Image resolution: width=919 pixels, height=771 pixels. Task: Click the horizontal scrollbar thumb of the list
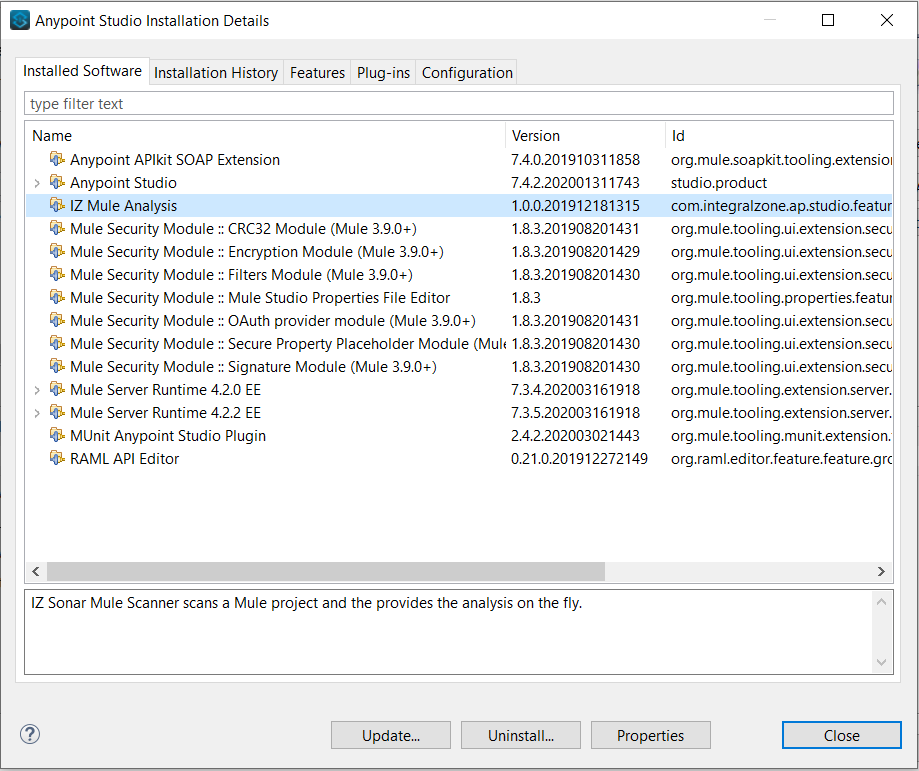click(x=326, y=571)
